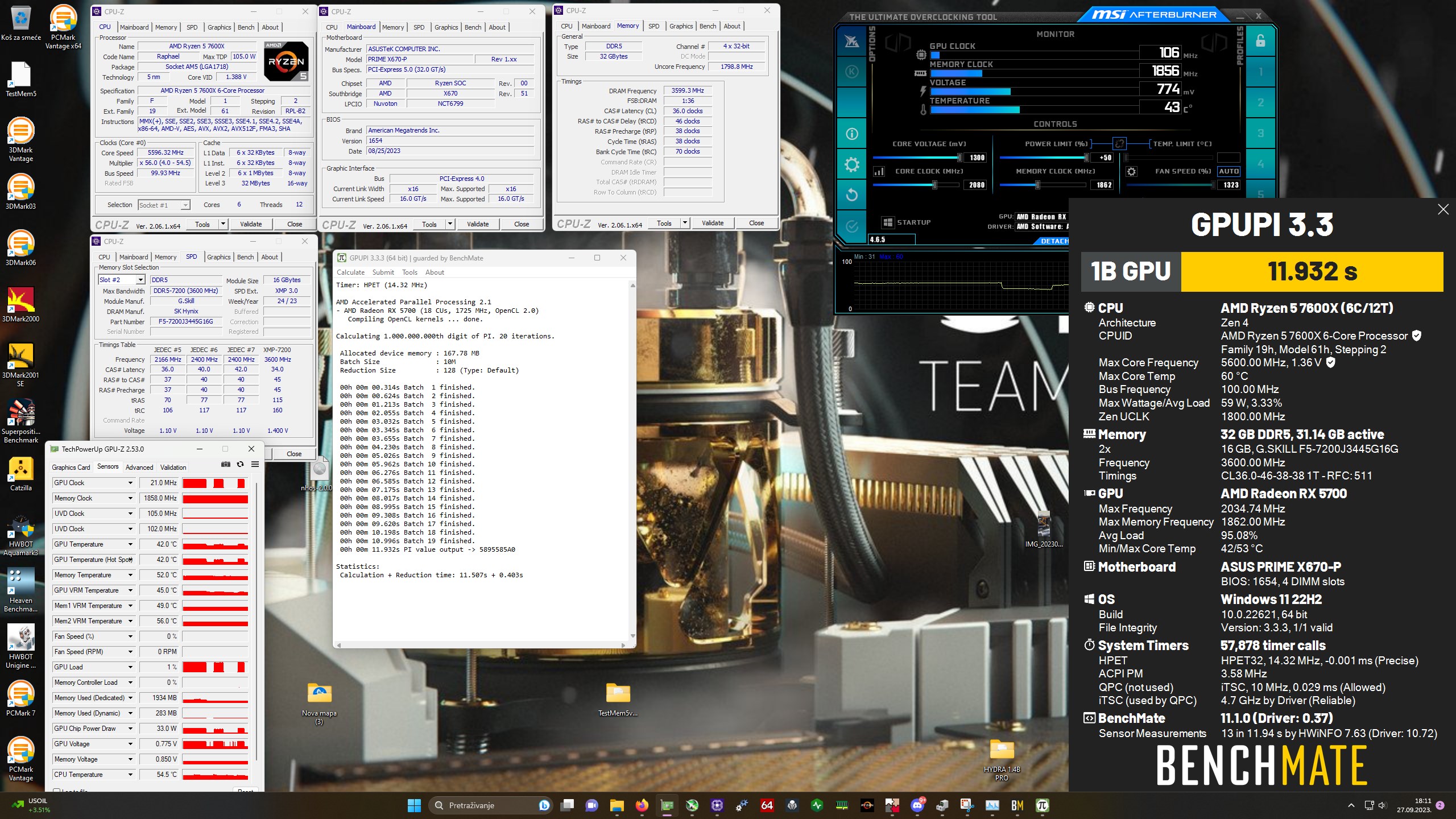Click the BenchMate BM taskbar icon

tap(1017, 805)
